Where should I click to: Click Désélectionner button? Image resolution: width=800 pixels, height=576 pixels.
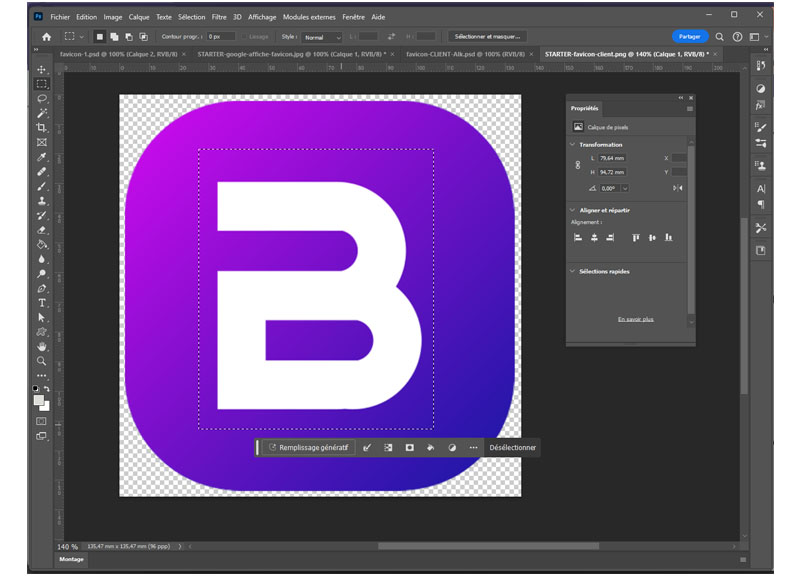(512, 447)
